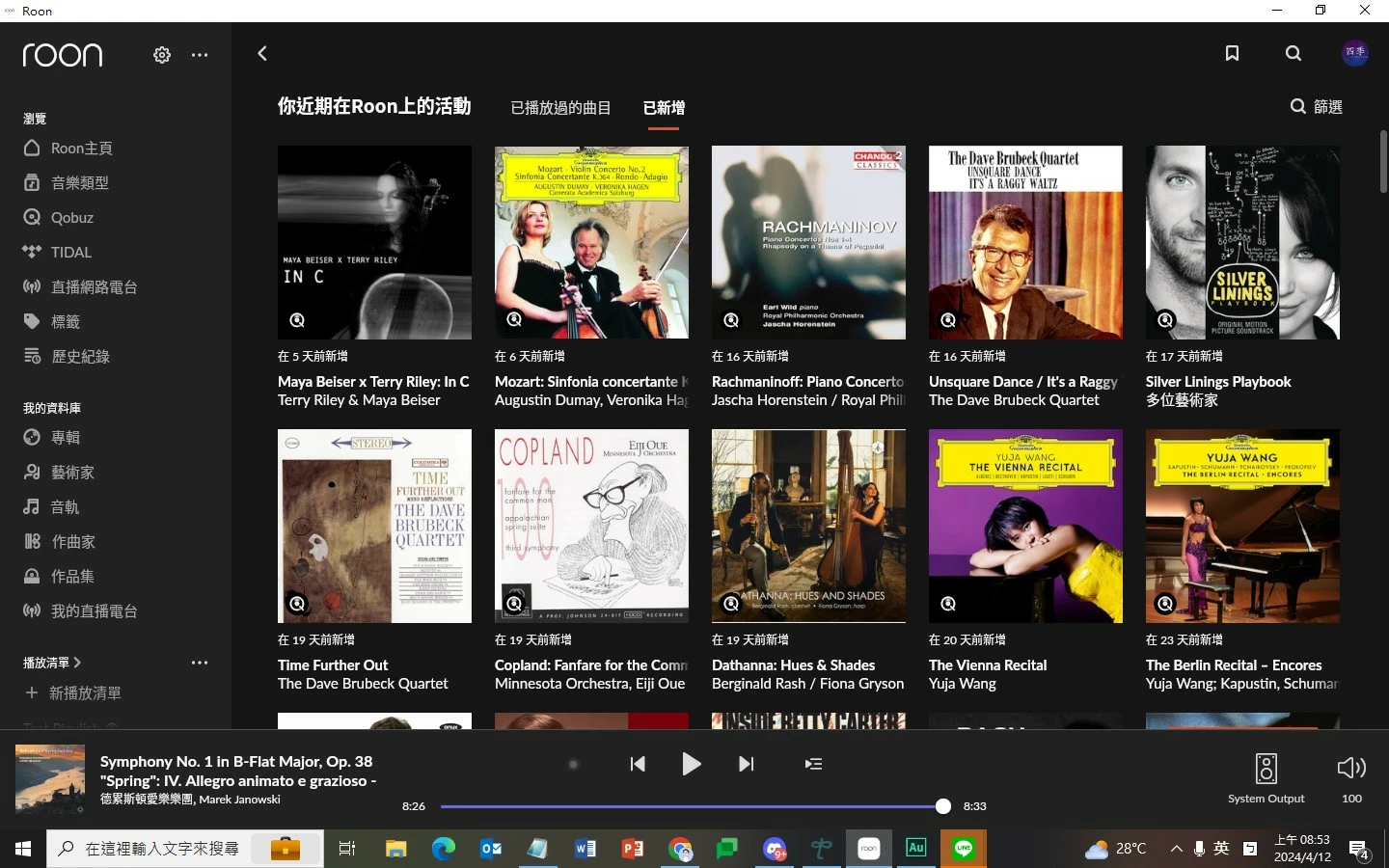
Task: Open Adobe Audition from the taskbar
Action: pos(915,849)
